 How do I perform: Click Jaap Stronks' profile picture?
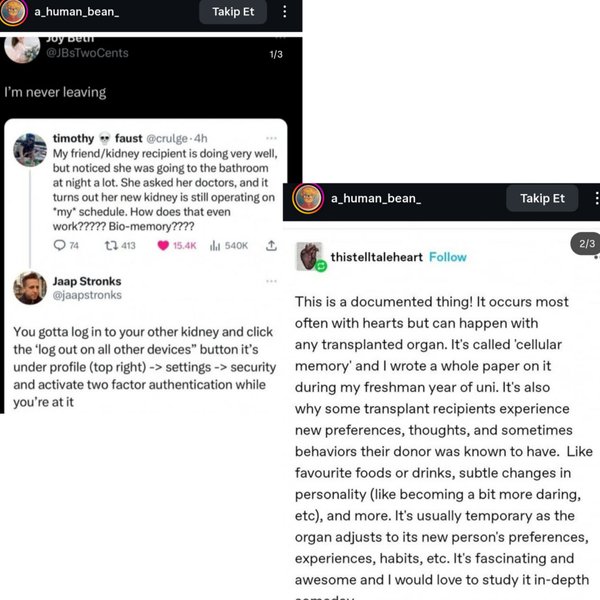(29, 287)
